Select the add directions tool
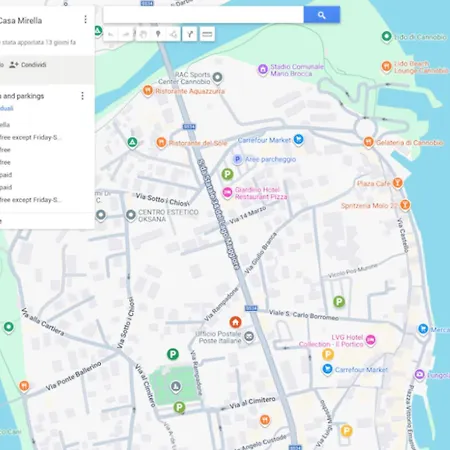Viewport: 450px width, 450px height. click(190, 34)
